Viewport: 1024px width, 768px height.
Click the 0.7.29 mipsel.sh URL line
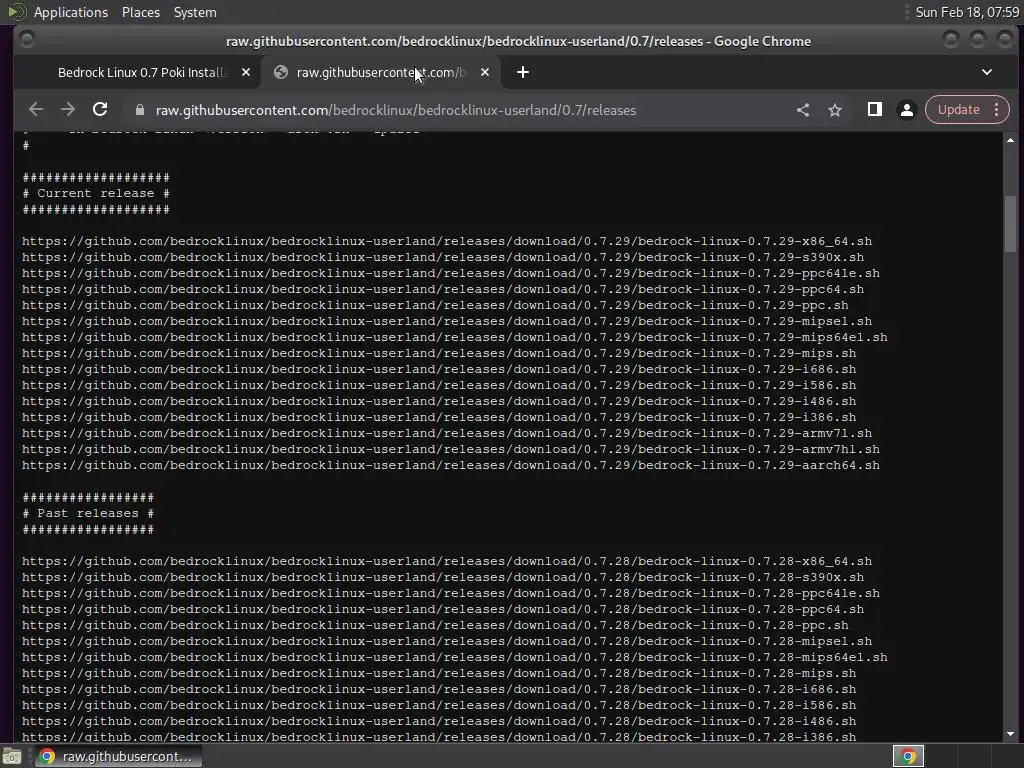coord(447,321)
